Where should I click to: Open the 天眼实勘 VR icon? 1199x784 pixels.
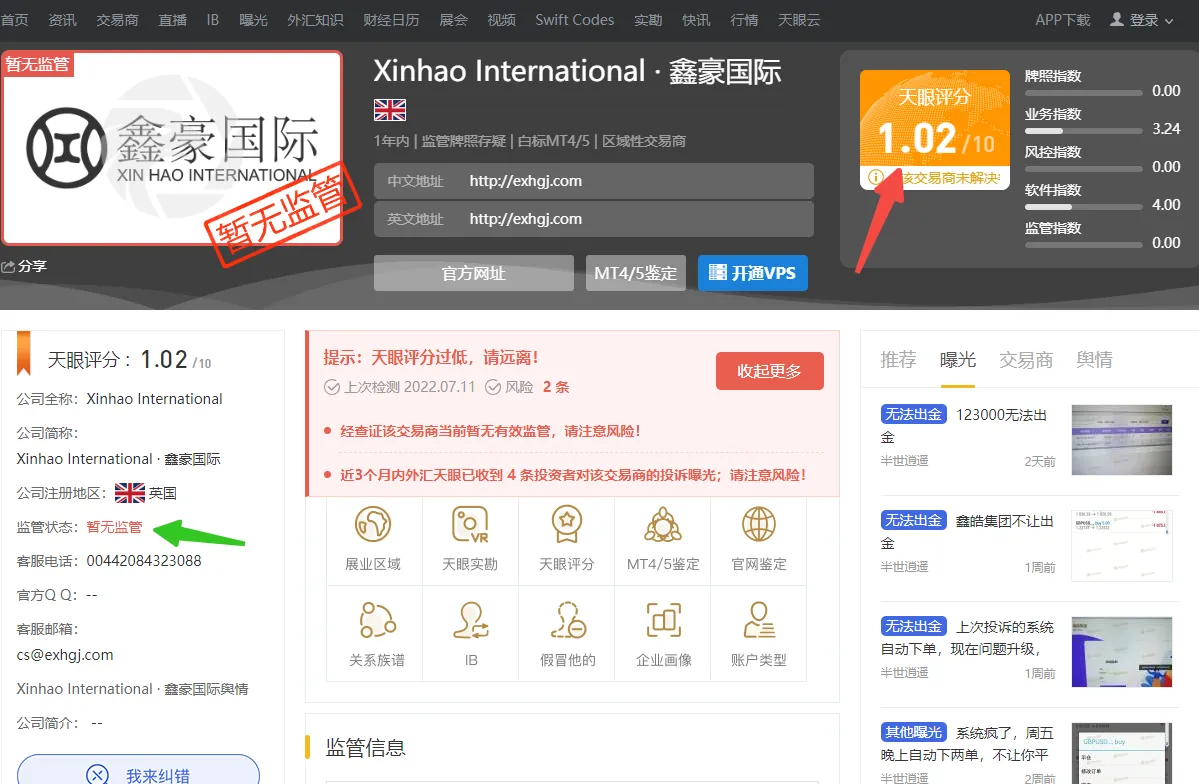click(470, 525)
